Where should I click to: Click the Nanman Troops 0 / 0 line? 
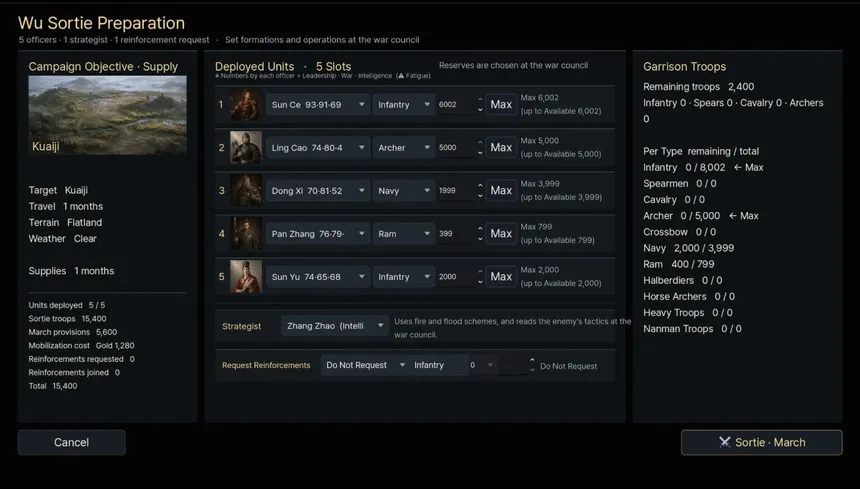[x=692, y=329]
